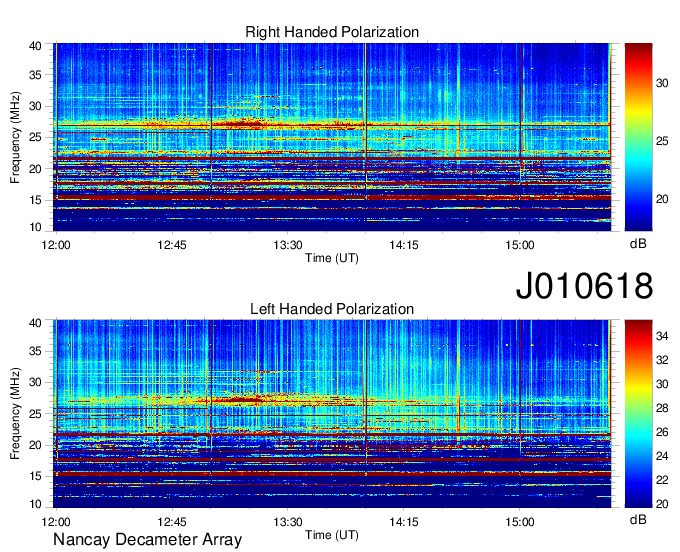Click the 10 MHz tick of Left Handed plot
Image resolution: width=680 pixels, height=552 pixels.
tap(35, 504)
